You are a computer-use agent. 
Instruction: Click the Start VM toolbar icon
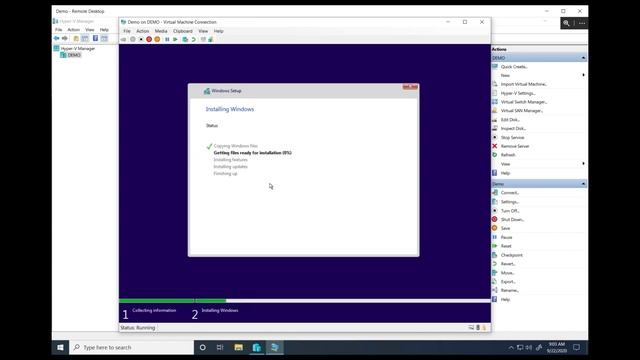[x=133, y=40]
